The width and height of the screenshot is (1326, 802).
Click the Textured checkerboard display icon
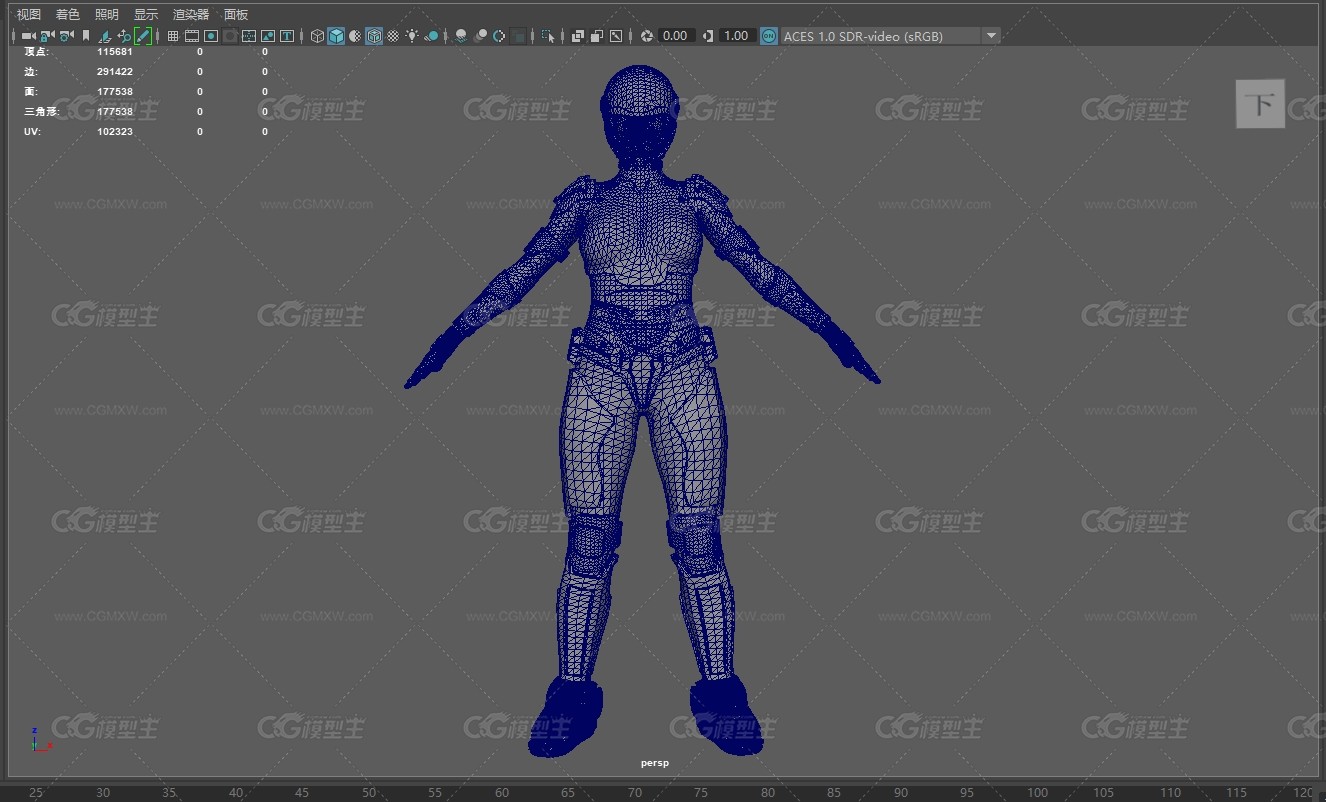pos(393,36)
